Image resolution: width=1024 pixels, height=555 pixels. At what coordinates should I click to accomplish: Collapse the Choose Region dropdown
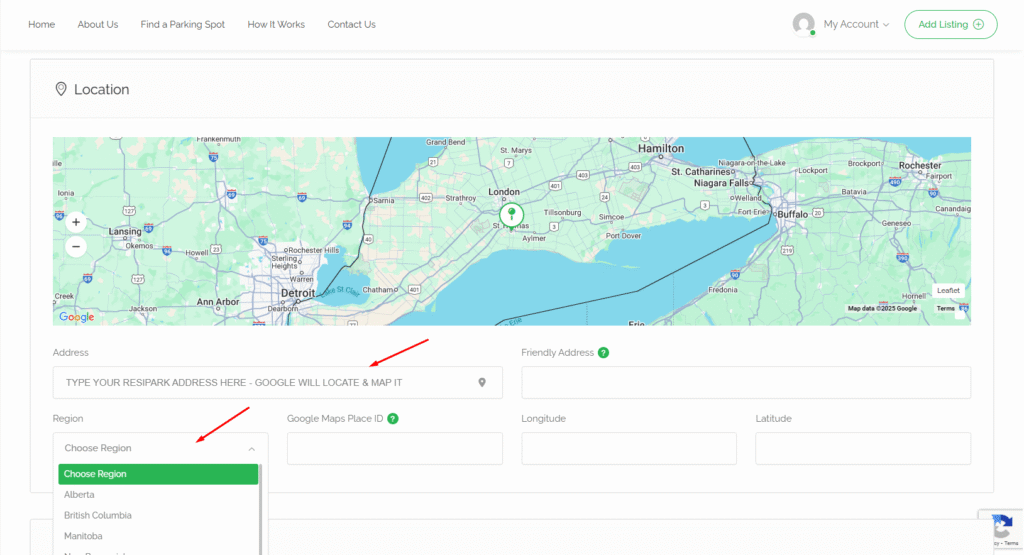coord(160,448)
